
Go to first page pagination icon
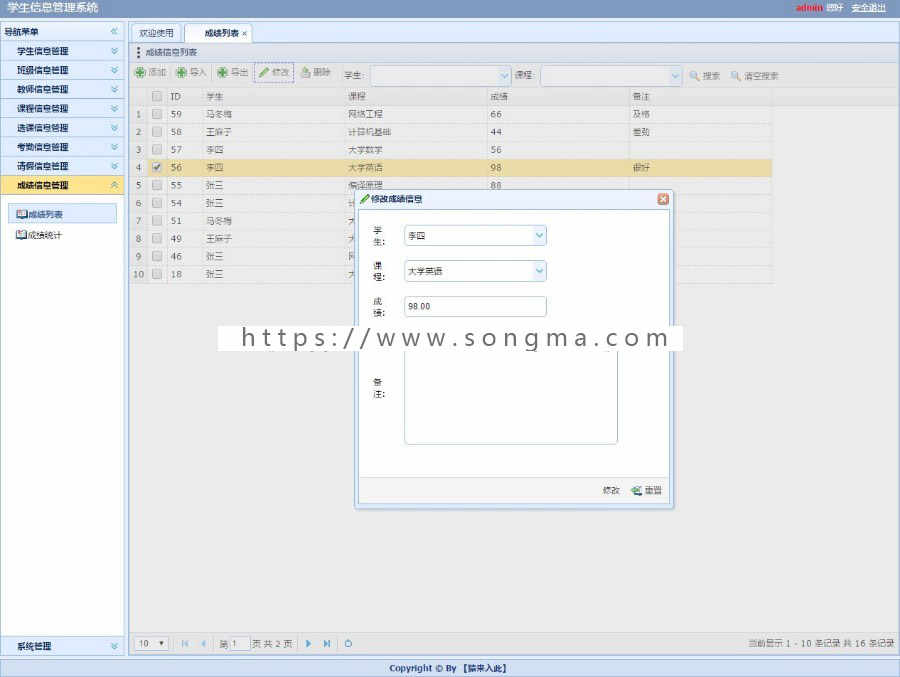[x=185, y=644]
